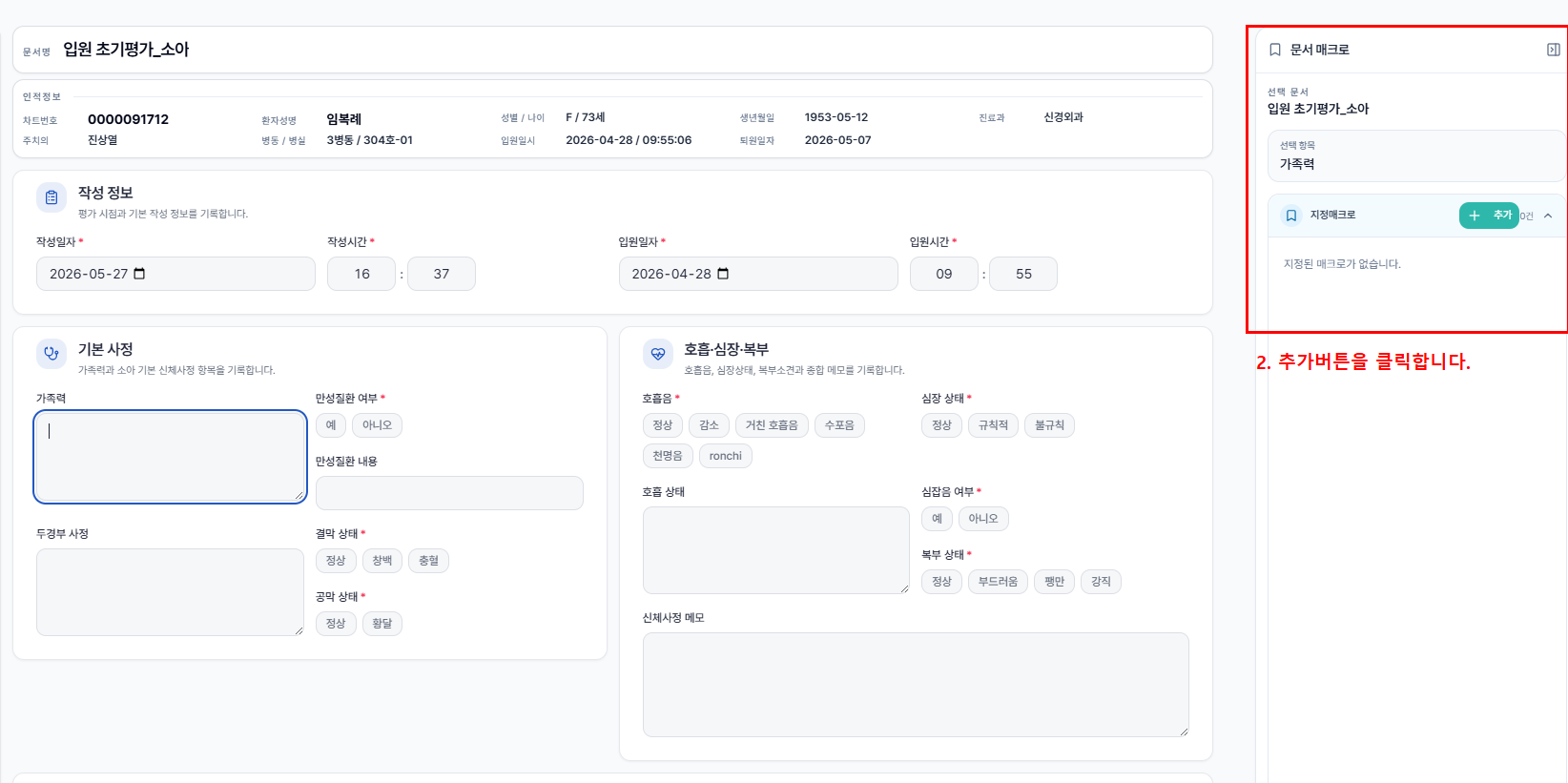Select 정상 for 심장 상태
This screenshot has width=1568, height=783.
pos(942,425)
